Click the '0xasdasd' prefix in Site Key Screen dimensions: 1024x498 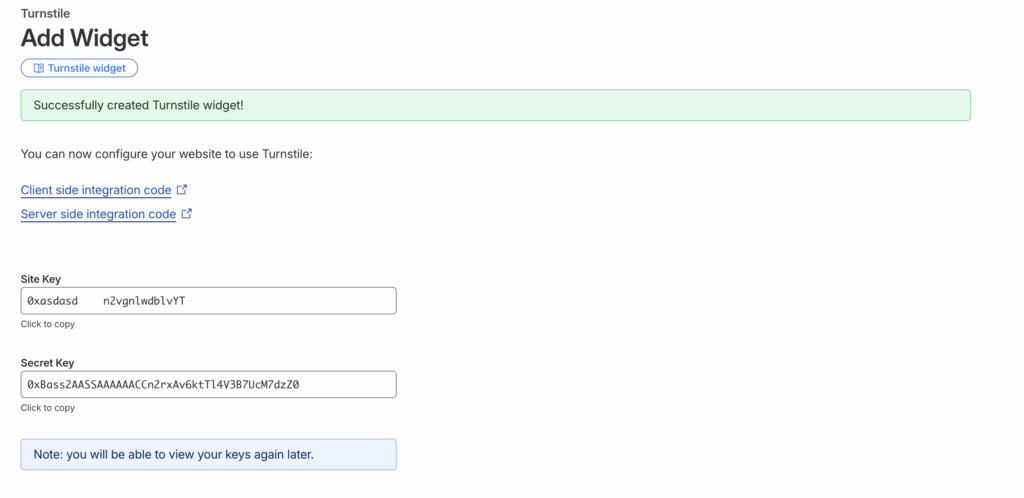[52, 301]
